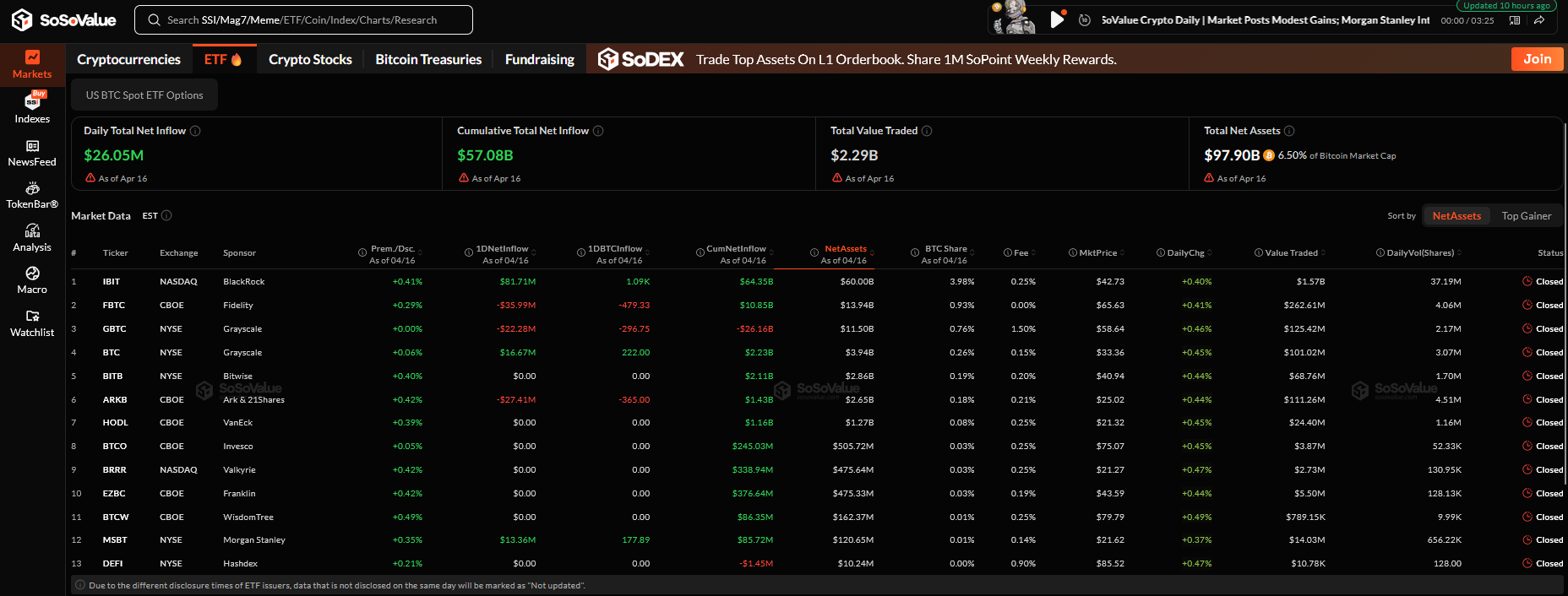Click the audio time 00:00 / 03:25
The image size is (1568, 596).
tap(1467, 20)
